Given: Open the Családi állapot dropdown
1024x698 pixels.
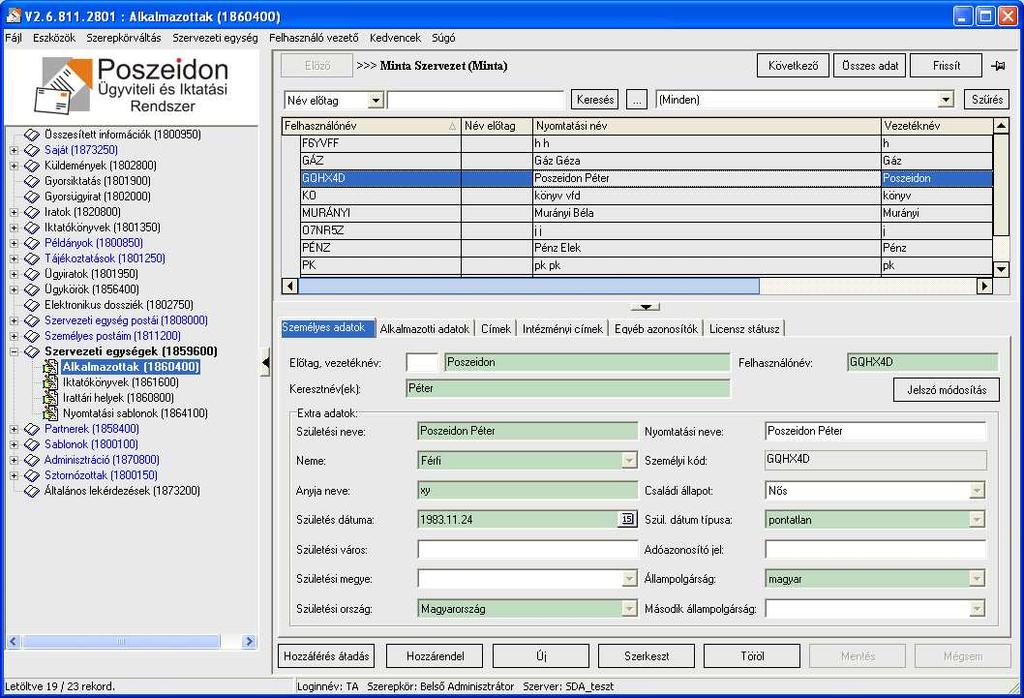Looking at the screenshot, I should click(977, 490).
